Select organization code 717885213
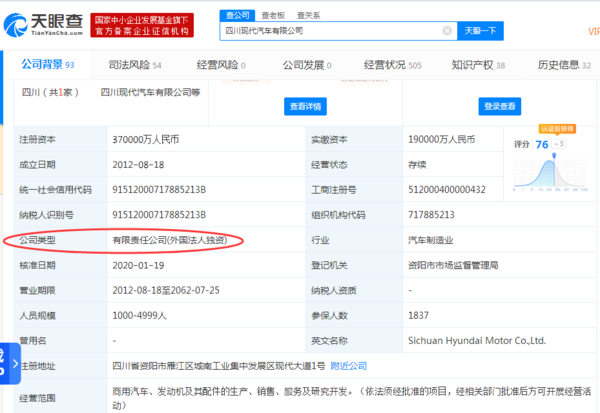This screenshot has width=600, height=413. pos(431,215)
